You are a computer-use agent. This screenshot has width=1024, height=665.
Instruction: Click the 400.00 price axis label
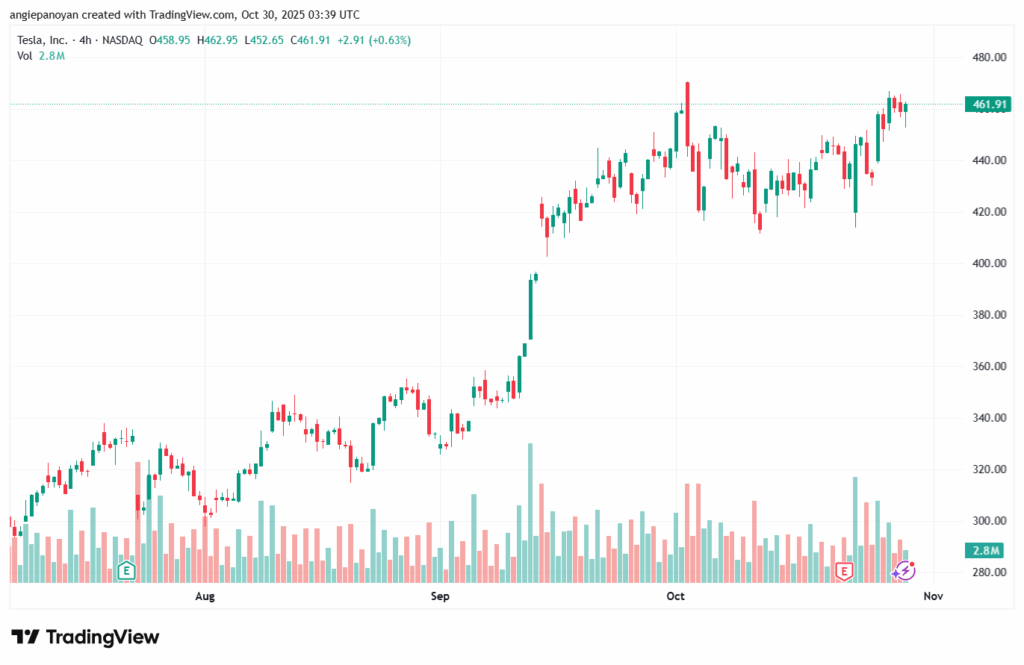tap(989, 264)
